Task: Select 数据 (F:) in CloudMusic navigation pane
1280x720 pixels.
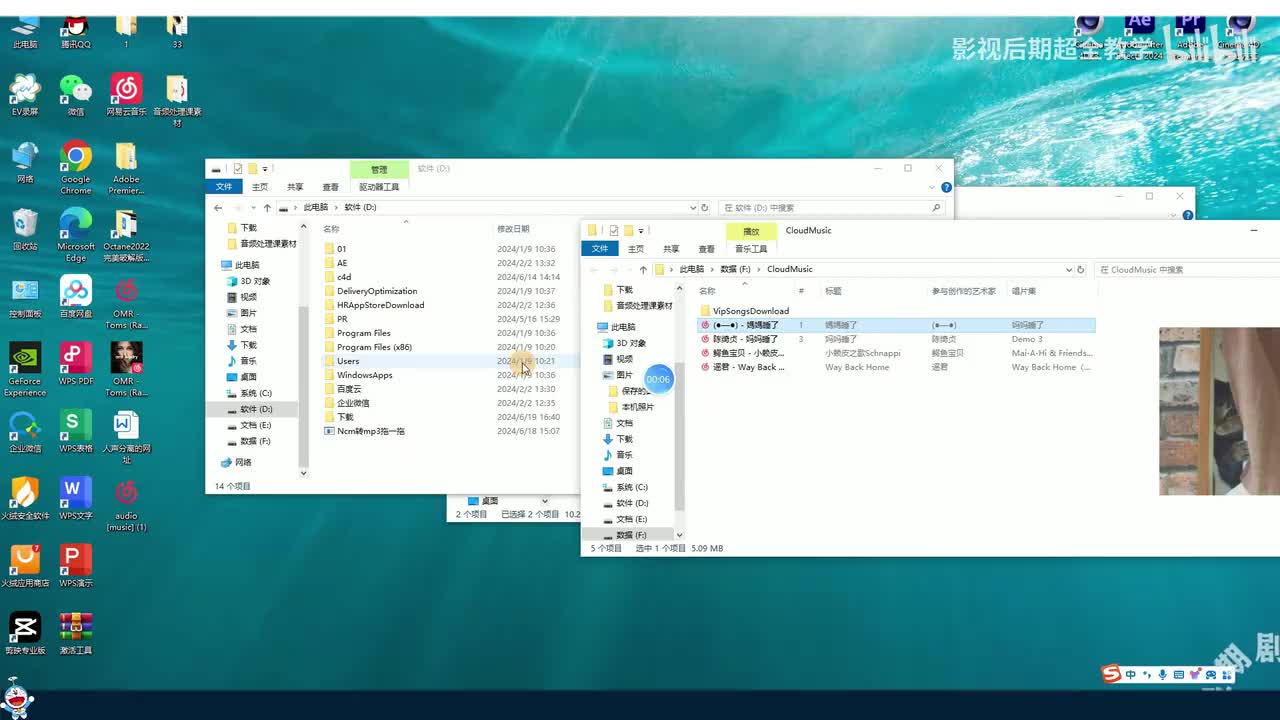Action: point(631,535)
